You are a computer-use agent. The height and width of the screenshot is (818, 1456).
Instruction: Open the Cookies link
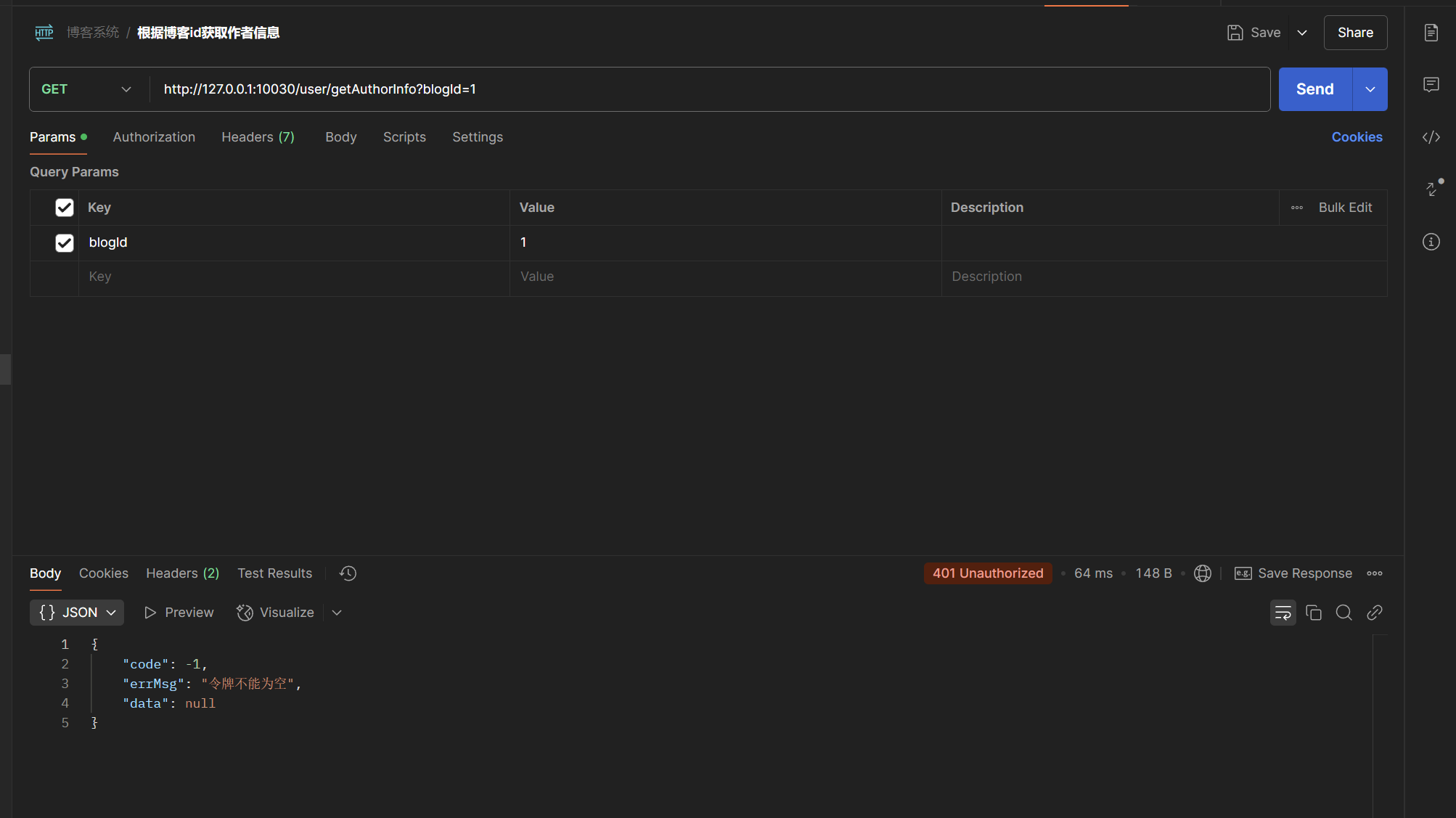tap(1356, 137)
